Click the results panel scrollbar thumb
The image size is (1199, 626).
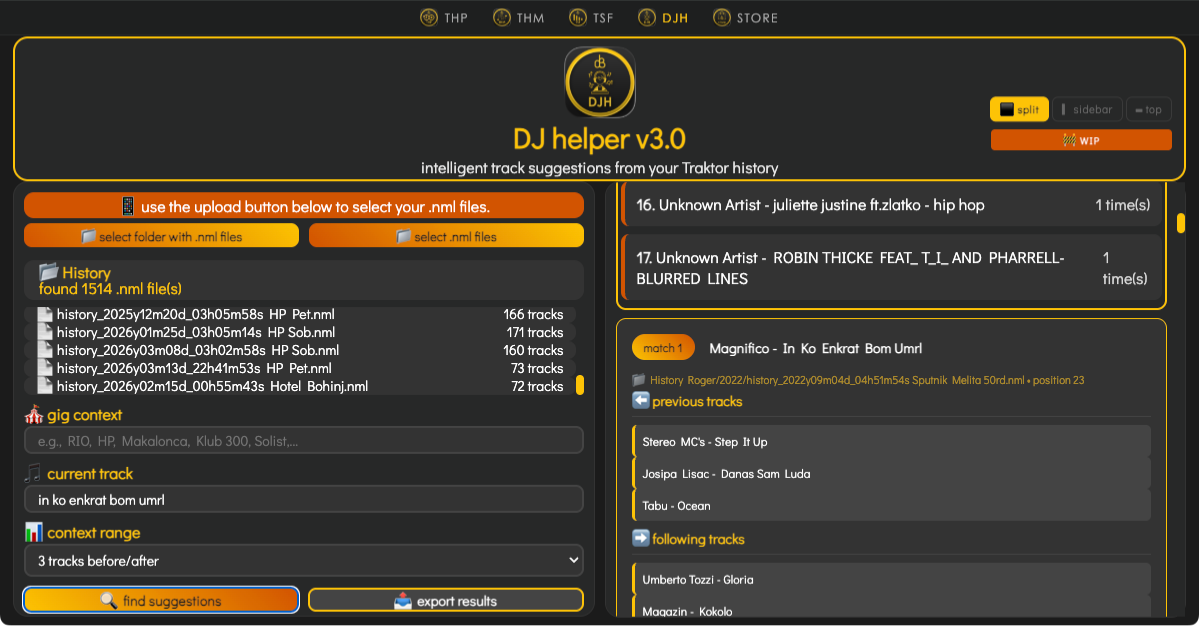1181,222
